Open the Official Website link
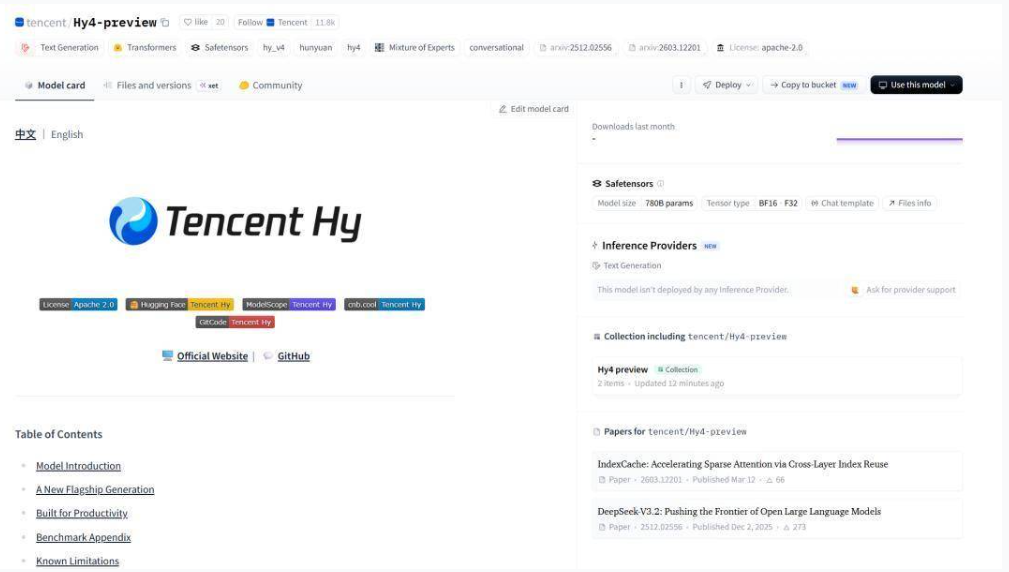Image resolution: width=1009 pixels, height=572 pixels. click(212, 356)
